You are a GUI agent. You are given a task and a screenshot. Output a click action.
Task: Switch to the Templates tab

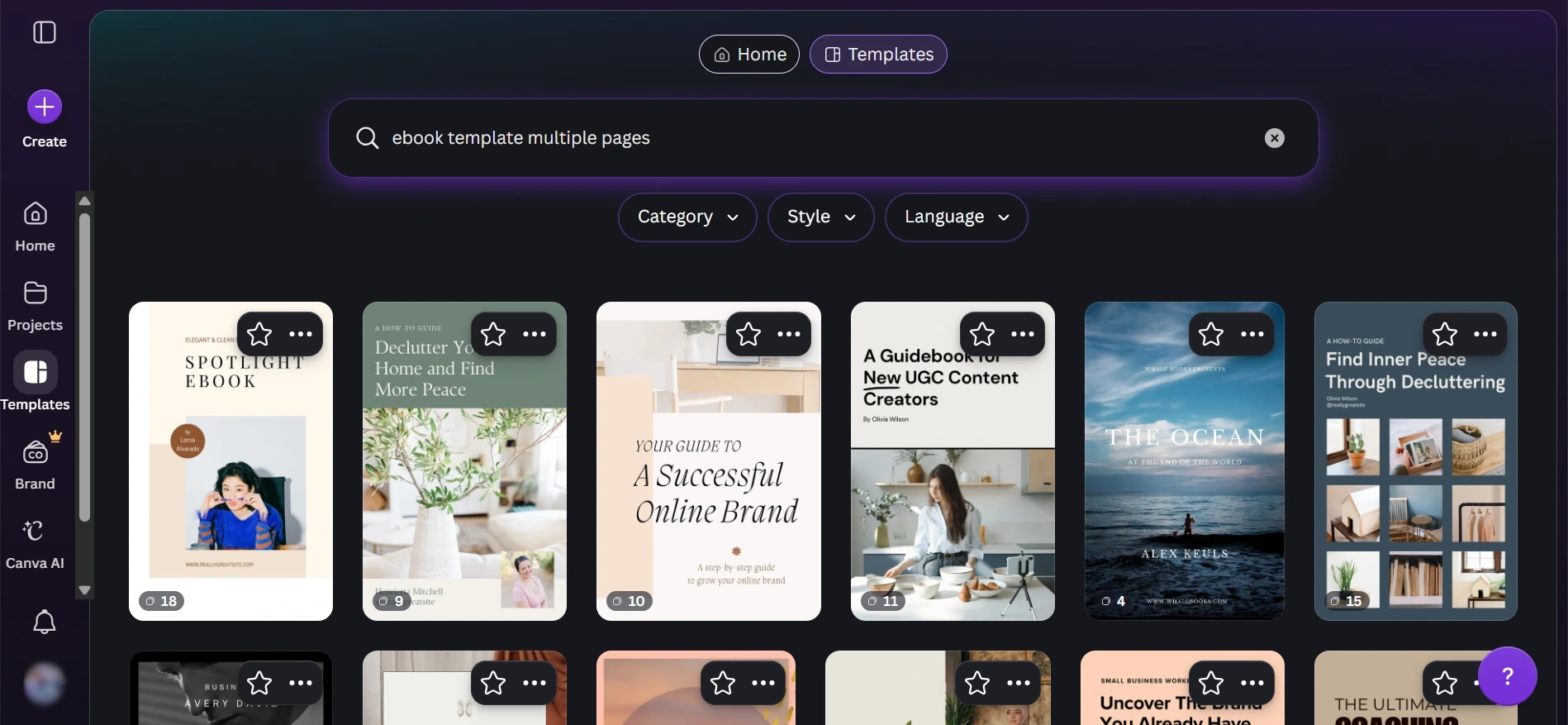[x=878, y=55]
